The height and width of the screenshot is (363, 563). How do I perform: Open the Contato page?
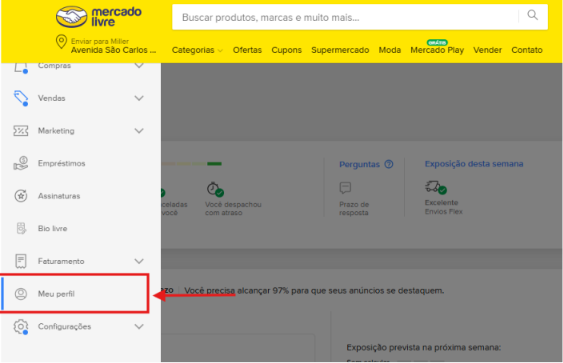527,50
